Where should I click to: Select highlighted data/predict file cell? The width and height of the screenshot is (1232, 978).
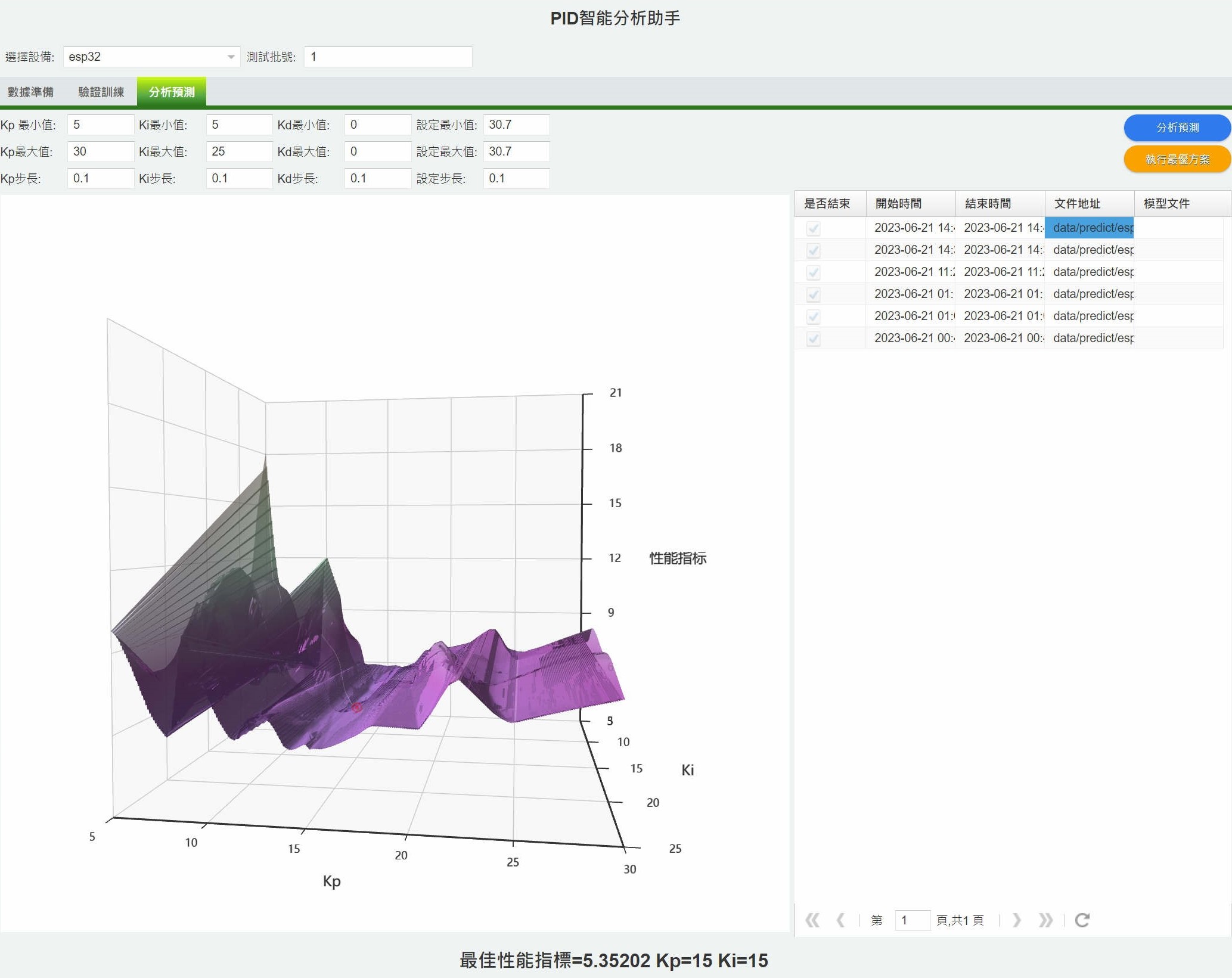point(1089,228)
